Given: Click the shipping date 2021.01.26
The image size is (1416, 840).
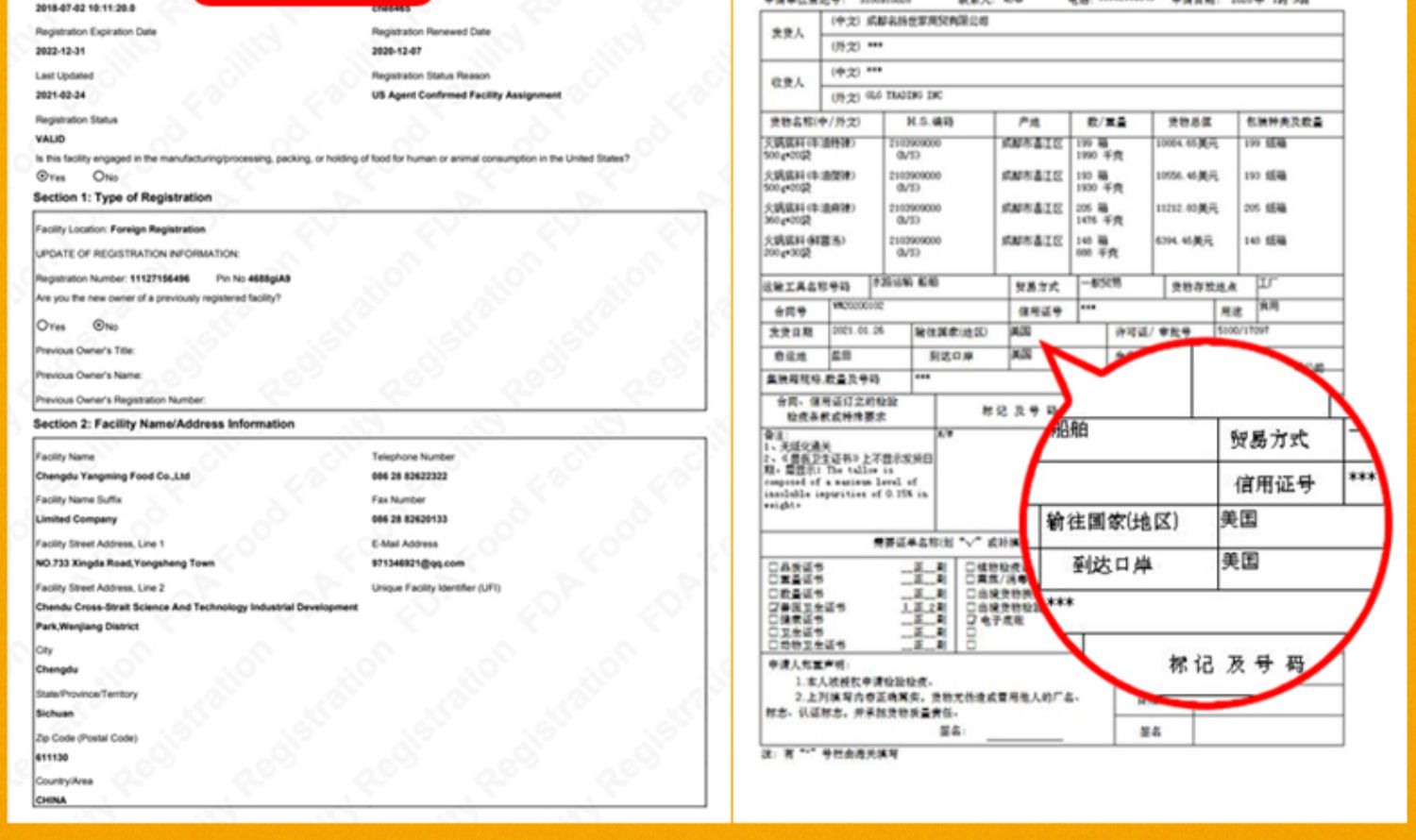Looking at the screenshot, I should 858,331.
